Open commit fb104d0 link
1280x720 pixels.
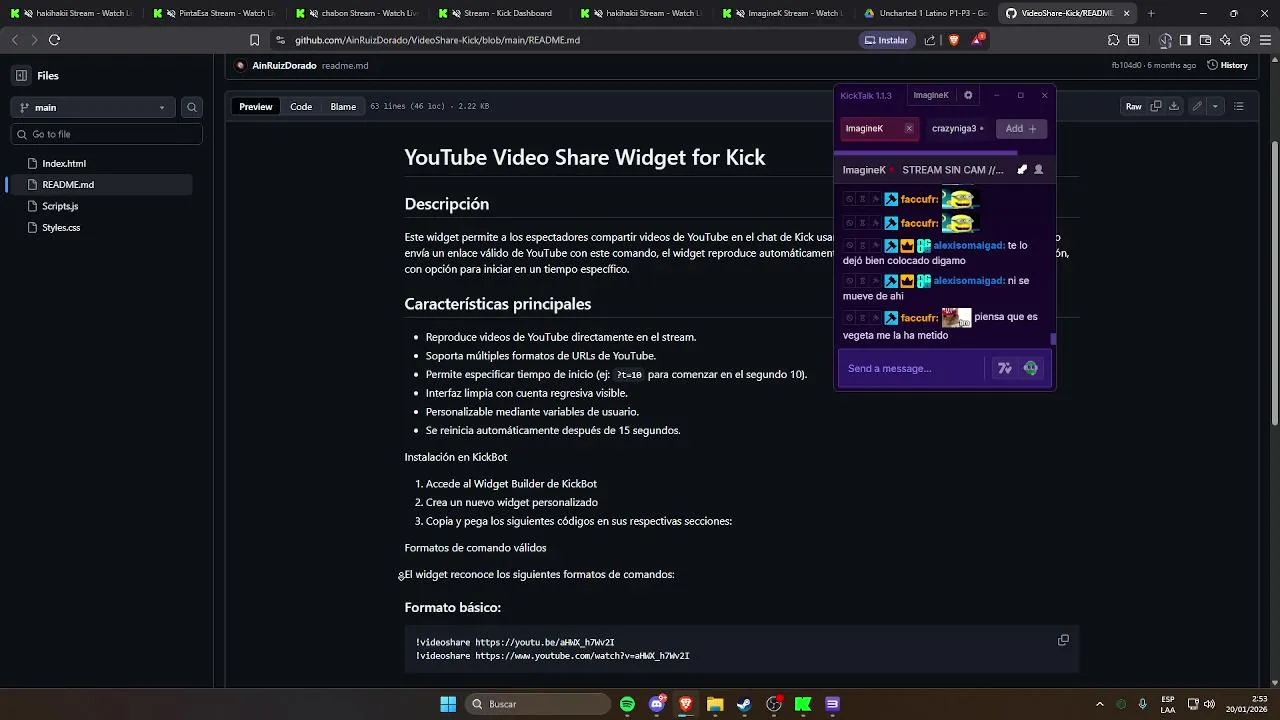click(1127, 65)
